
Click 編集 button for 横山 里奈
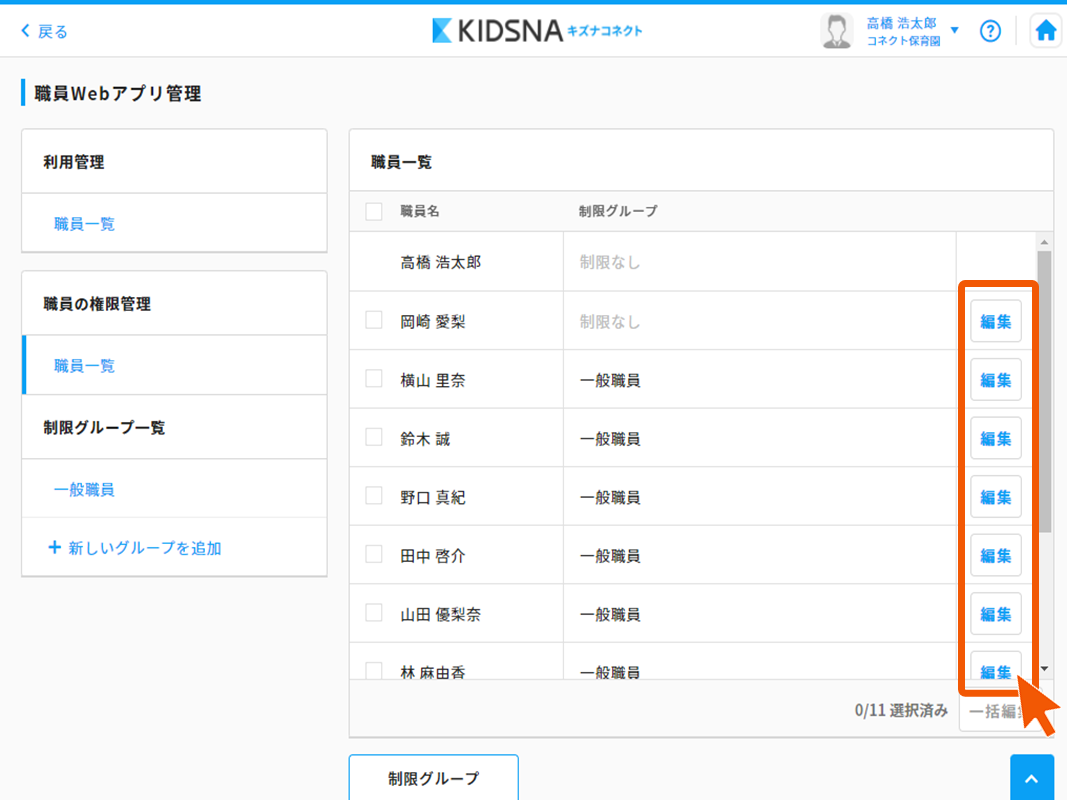(995, 380)
